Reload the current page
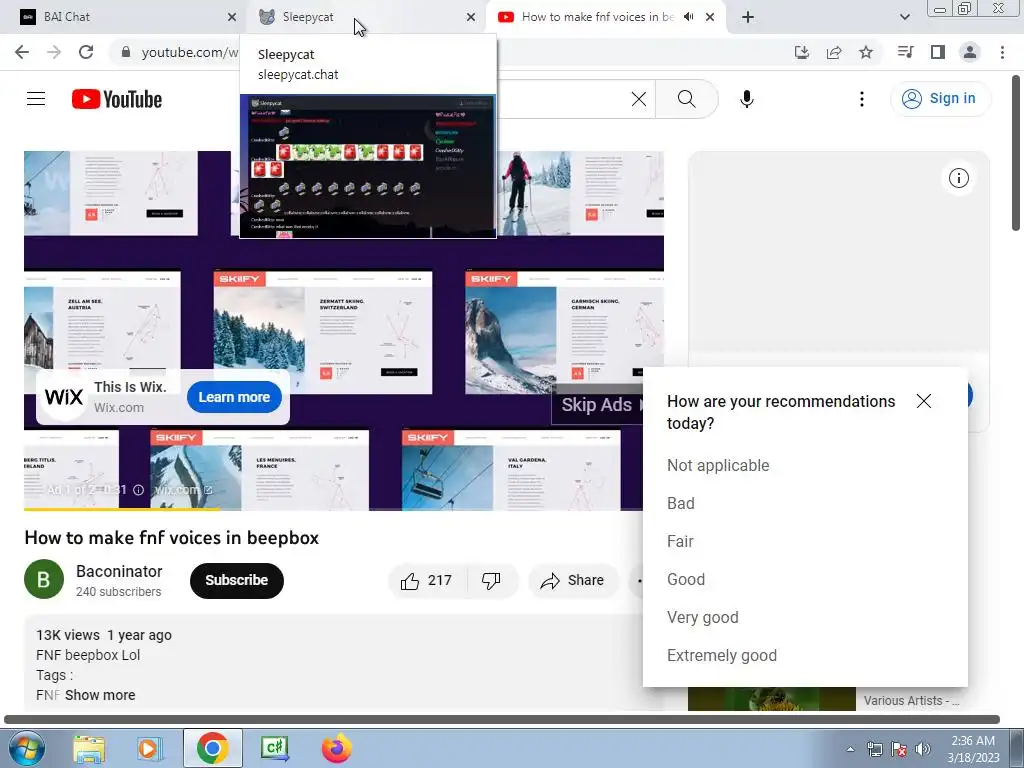Image resolution: width=1024 pixels, height=768 pixels. [x=86, y=52]
